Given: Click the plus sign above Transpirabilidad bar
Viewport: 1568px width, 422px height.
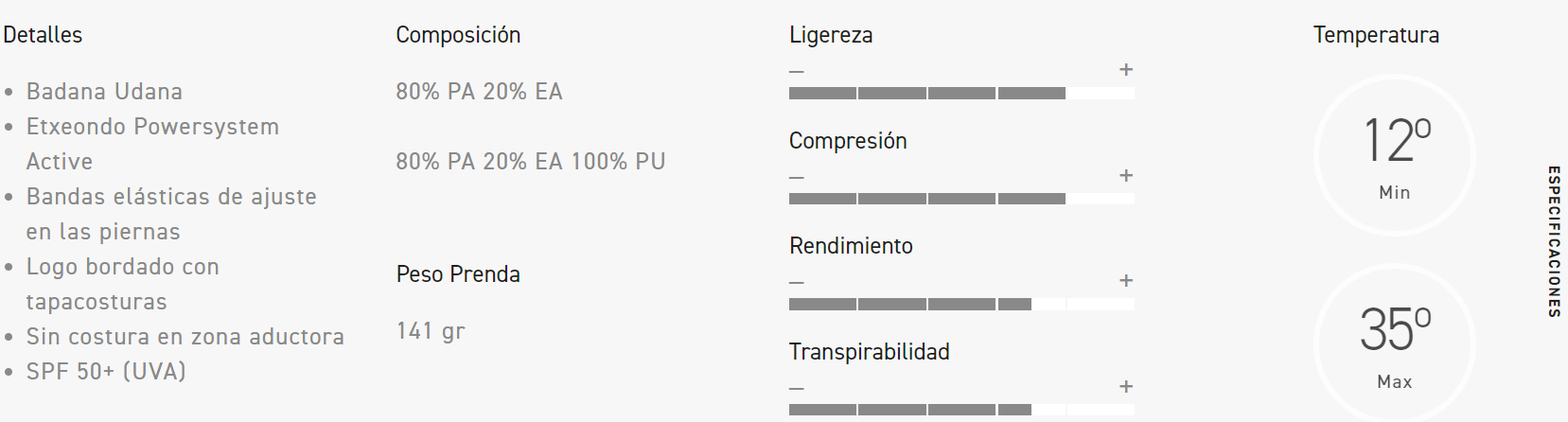Looking at the screenshot, I should click(1126, 387).
